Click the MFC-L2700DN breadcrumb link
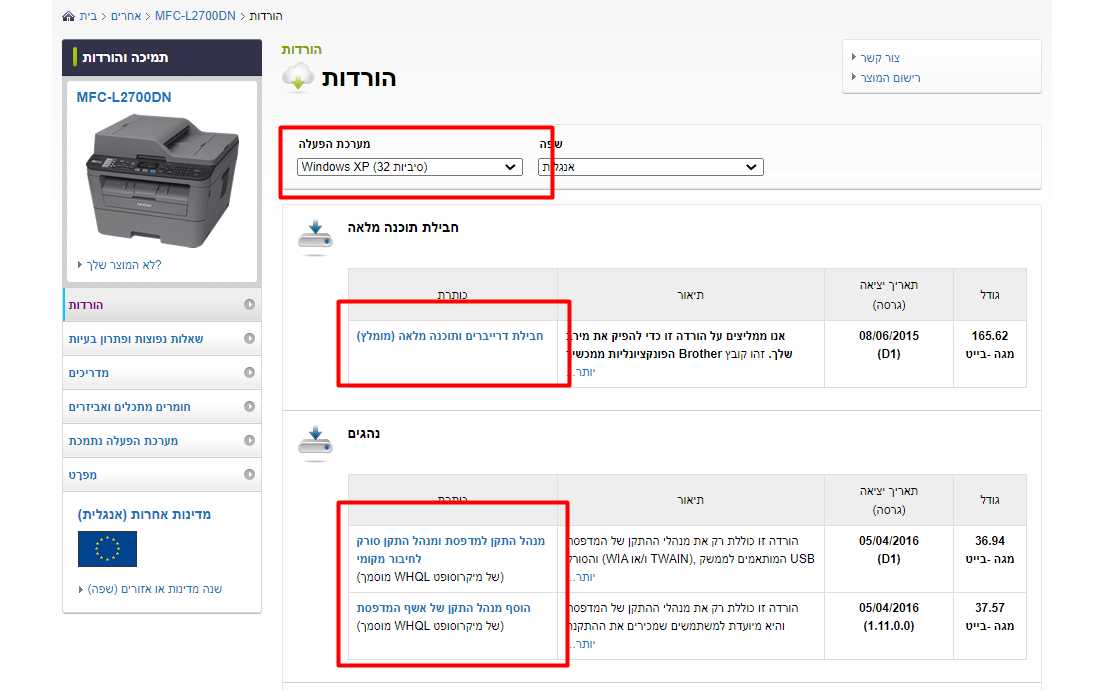Viewport: 1120px width, 691px height. point(195,16)
